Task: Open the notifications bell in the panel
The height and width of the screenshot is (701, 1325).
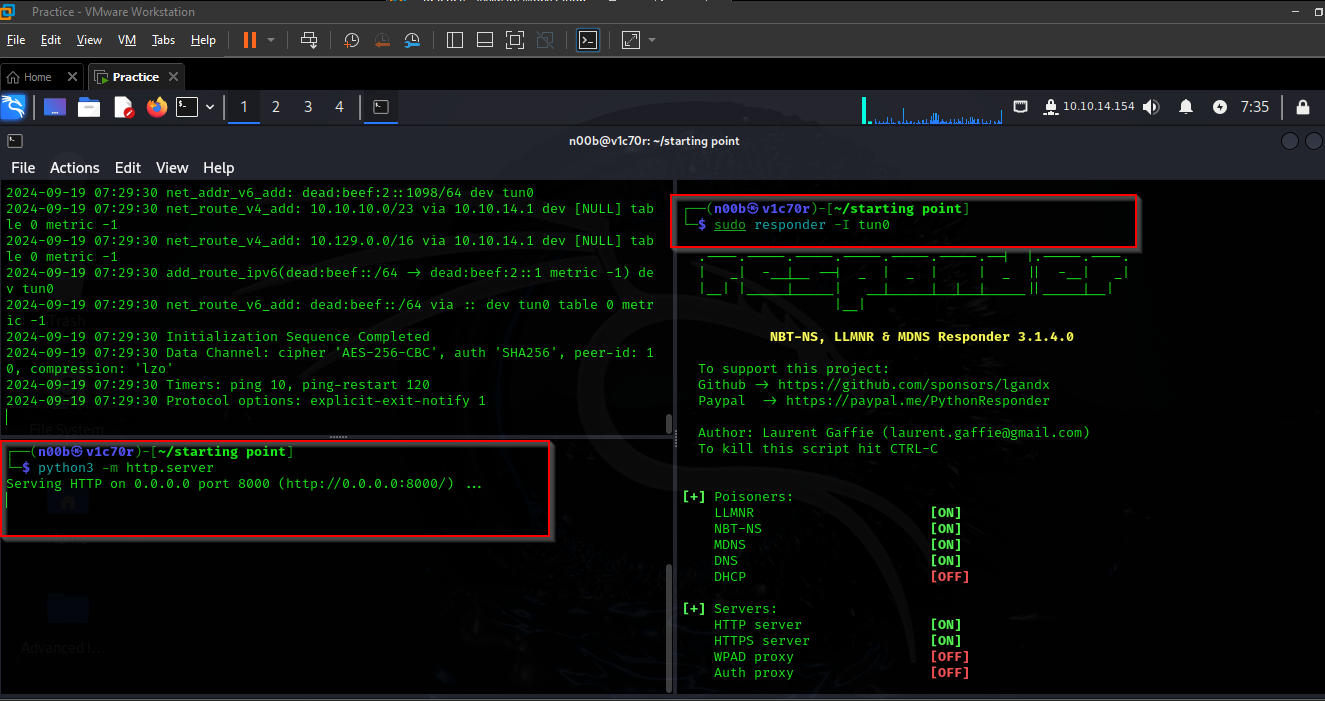Action: (1186, 107)
